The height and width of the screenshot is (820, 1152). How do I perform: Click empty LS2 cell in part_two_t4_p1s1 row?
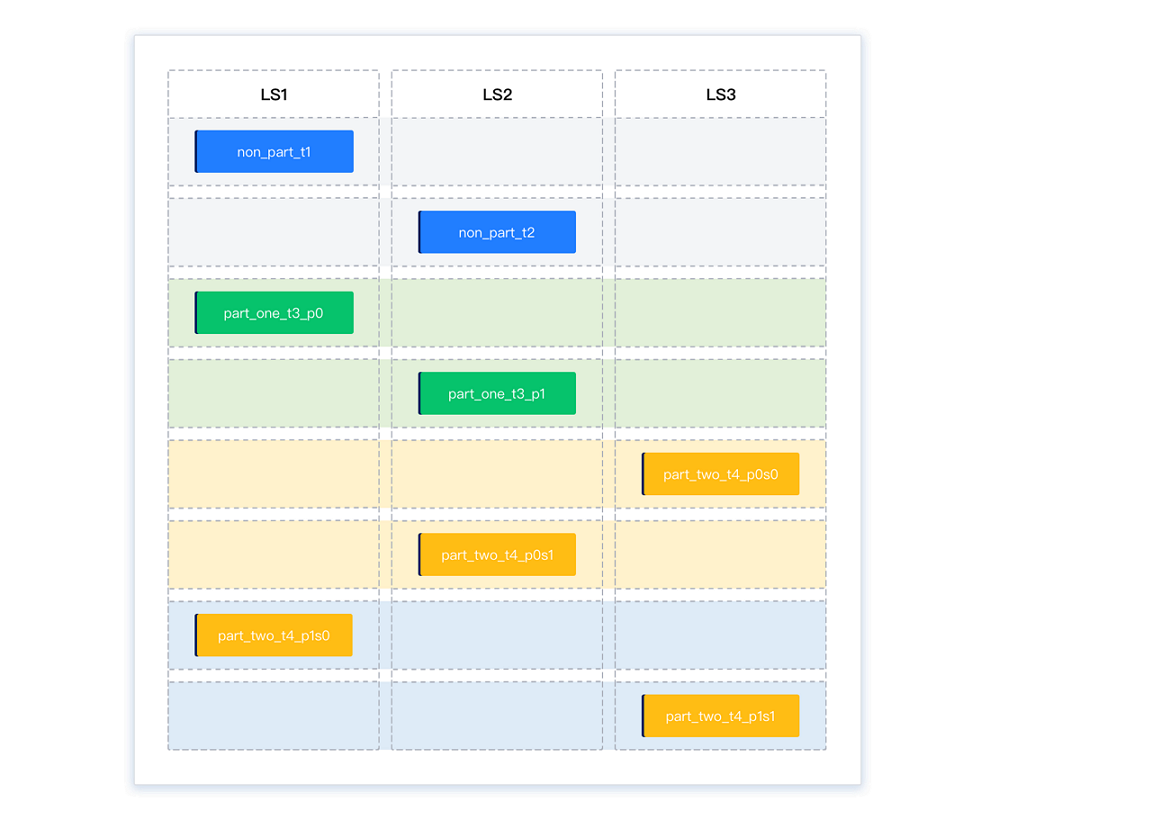click(x=497, y=716)
